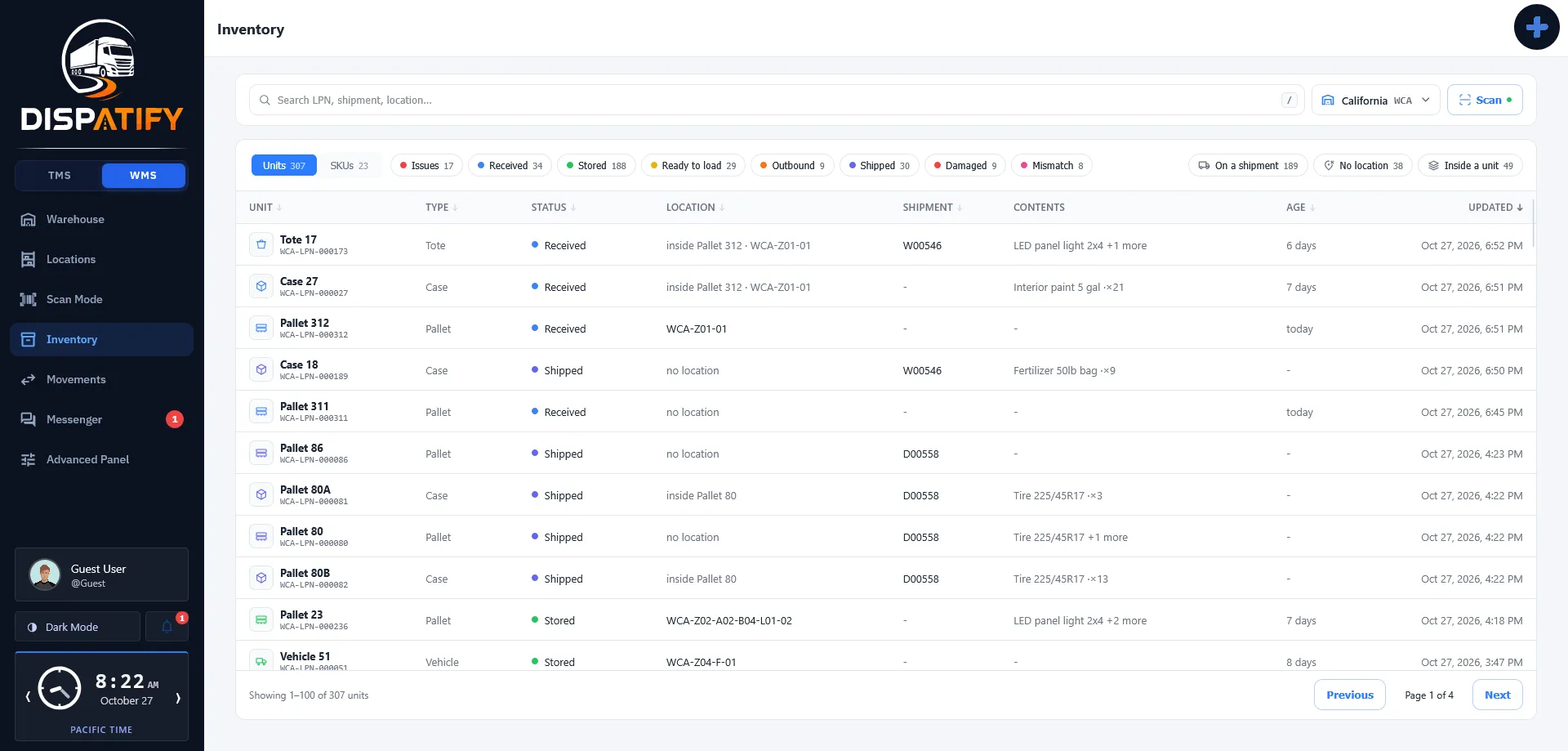1568x751 pixels.
Task: Toggle the Stored filter chip
Action: coord(596,165)
